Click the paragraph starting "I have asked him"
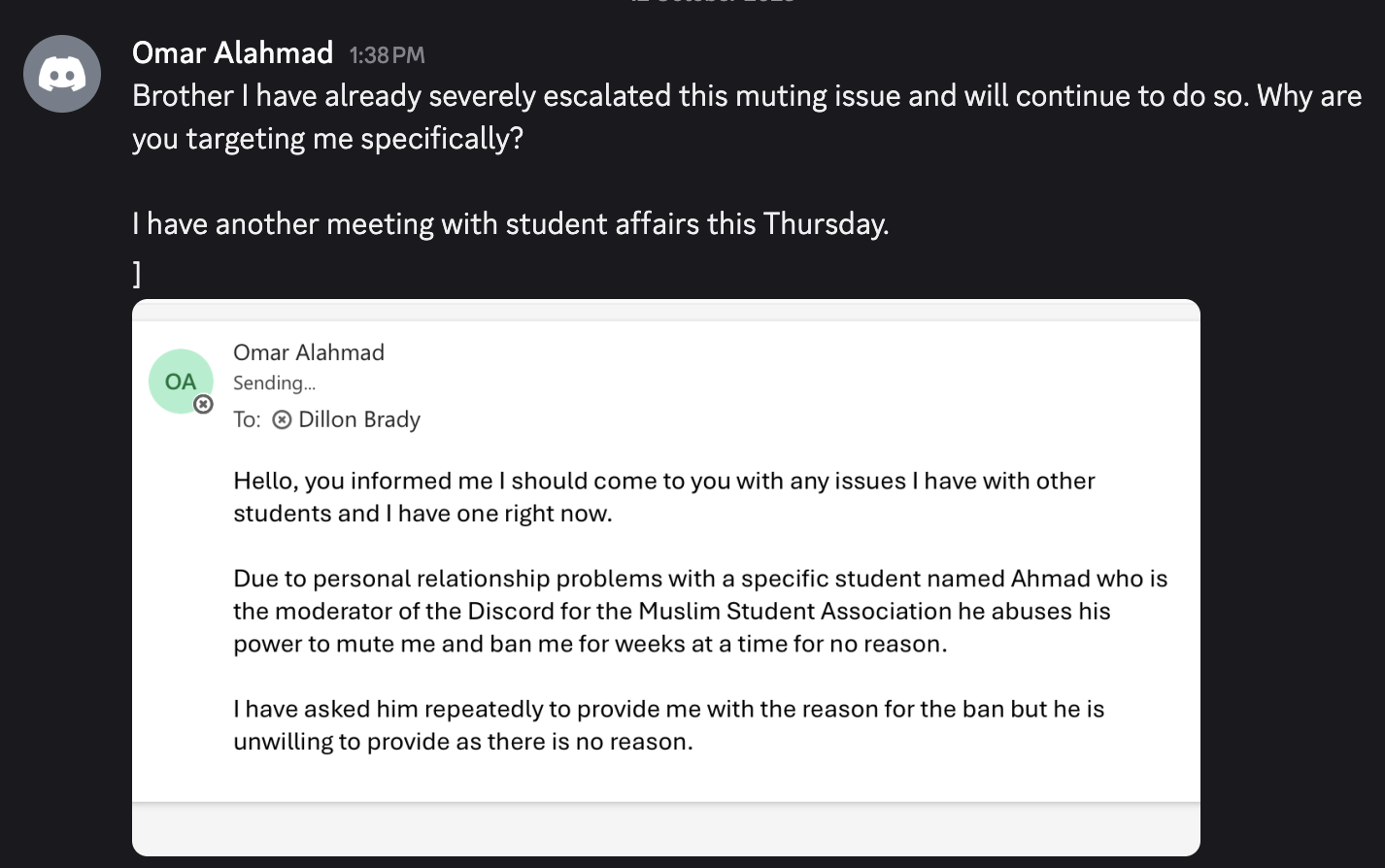Viewport: 1385px width, 868px height. (668, 724)
